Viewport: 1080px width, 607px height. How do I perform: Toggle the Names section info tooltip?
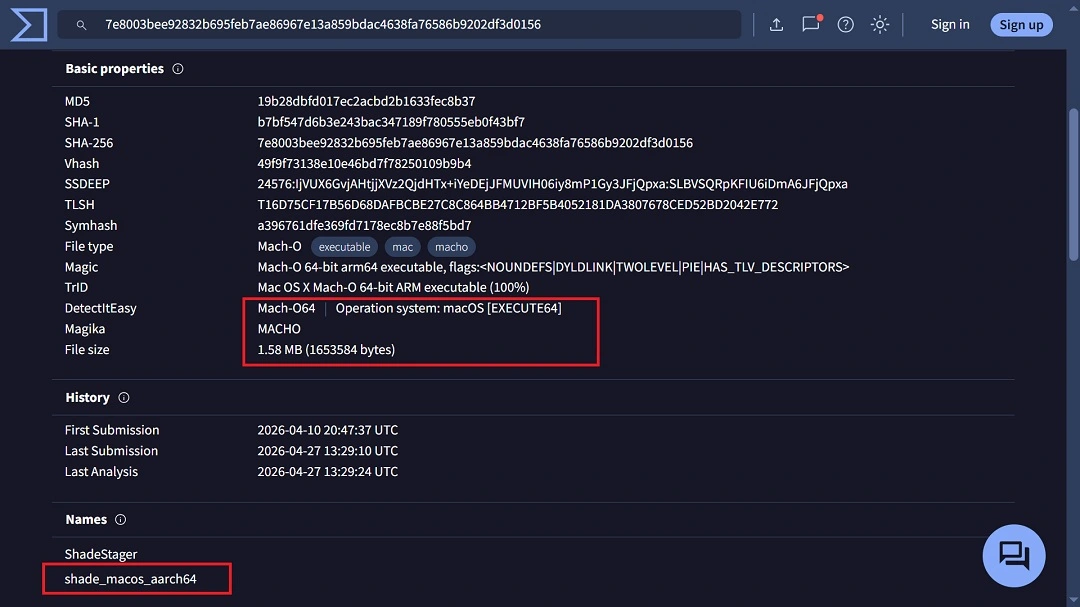click(x=120, y=519)
